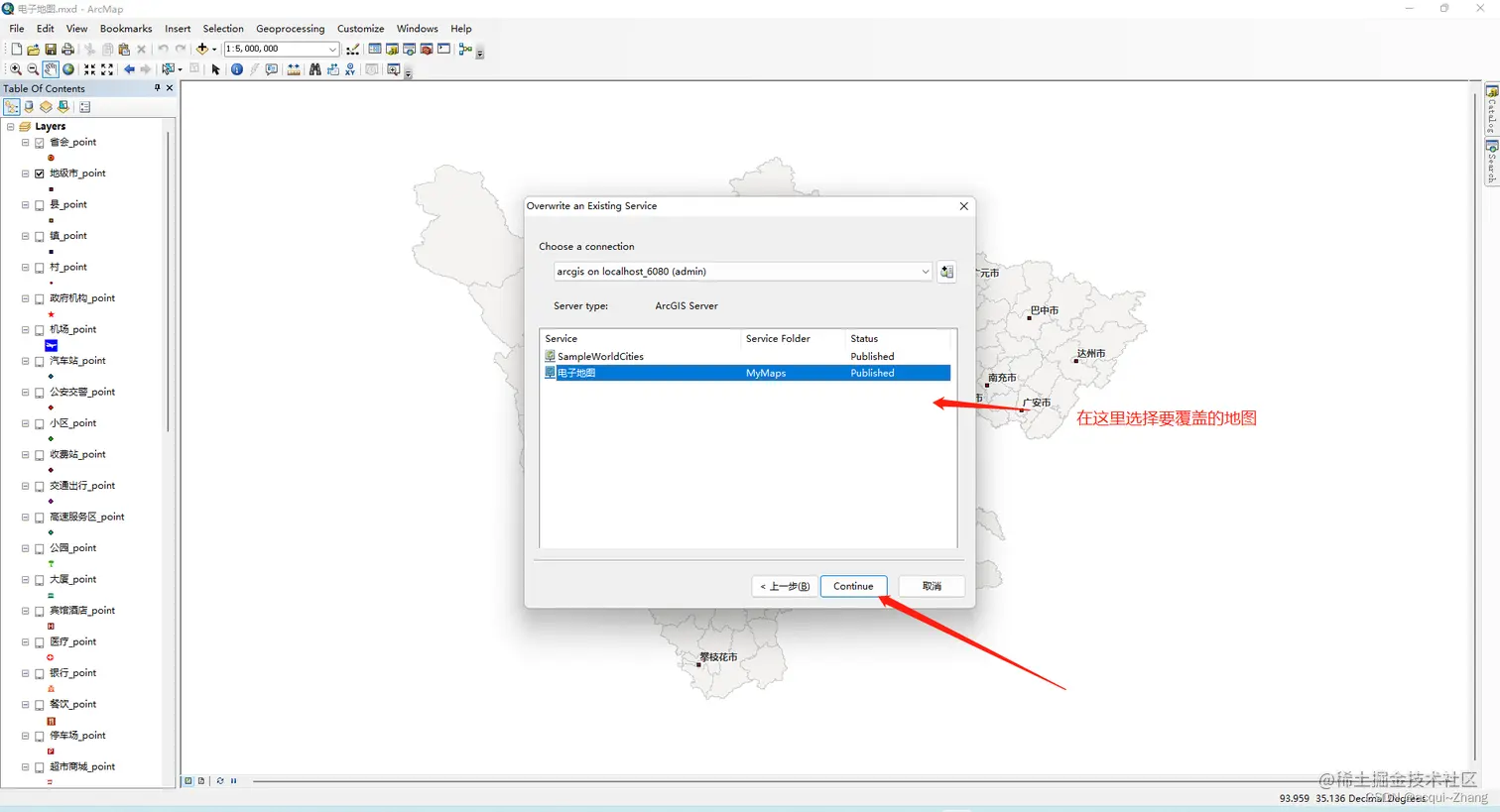The height and width of the screenshot is (812, 1500).
Task: Print the current map
Action: click(x=67, y=49)
